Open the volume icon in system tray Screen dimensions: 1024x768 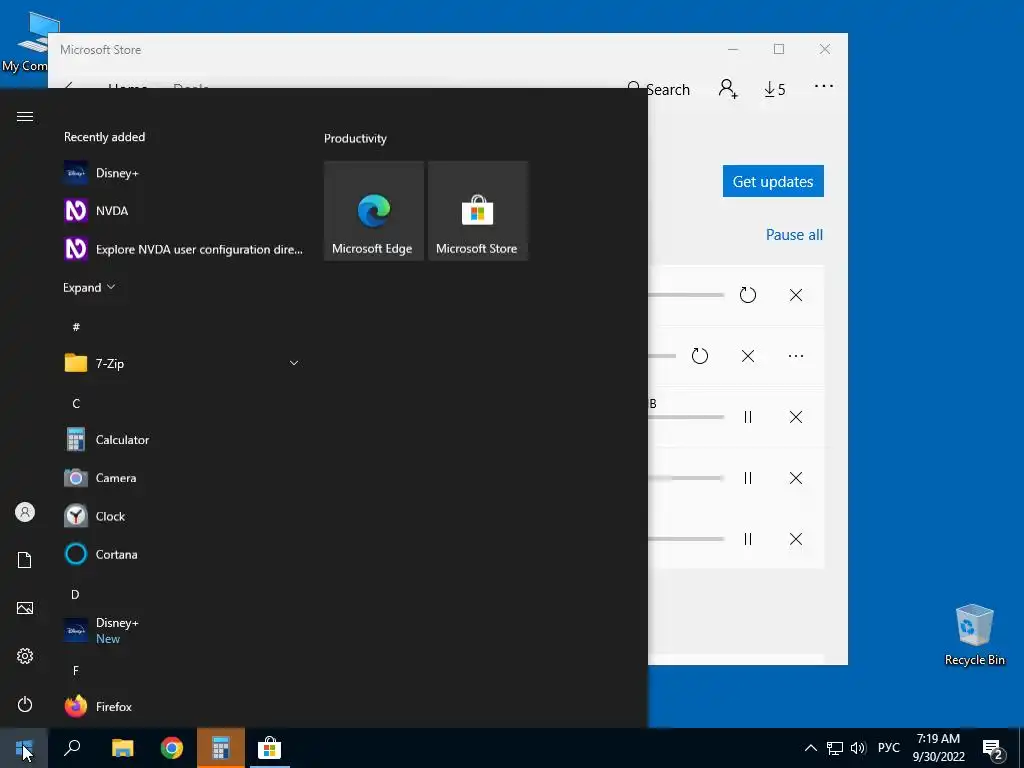(858, 748)
